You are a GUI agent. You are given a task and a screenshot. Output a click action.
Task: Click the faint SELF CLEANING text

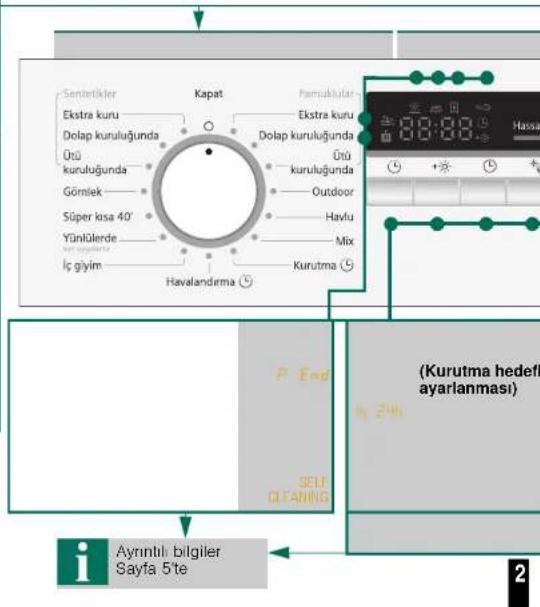[x=298, y=489]
